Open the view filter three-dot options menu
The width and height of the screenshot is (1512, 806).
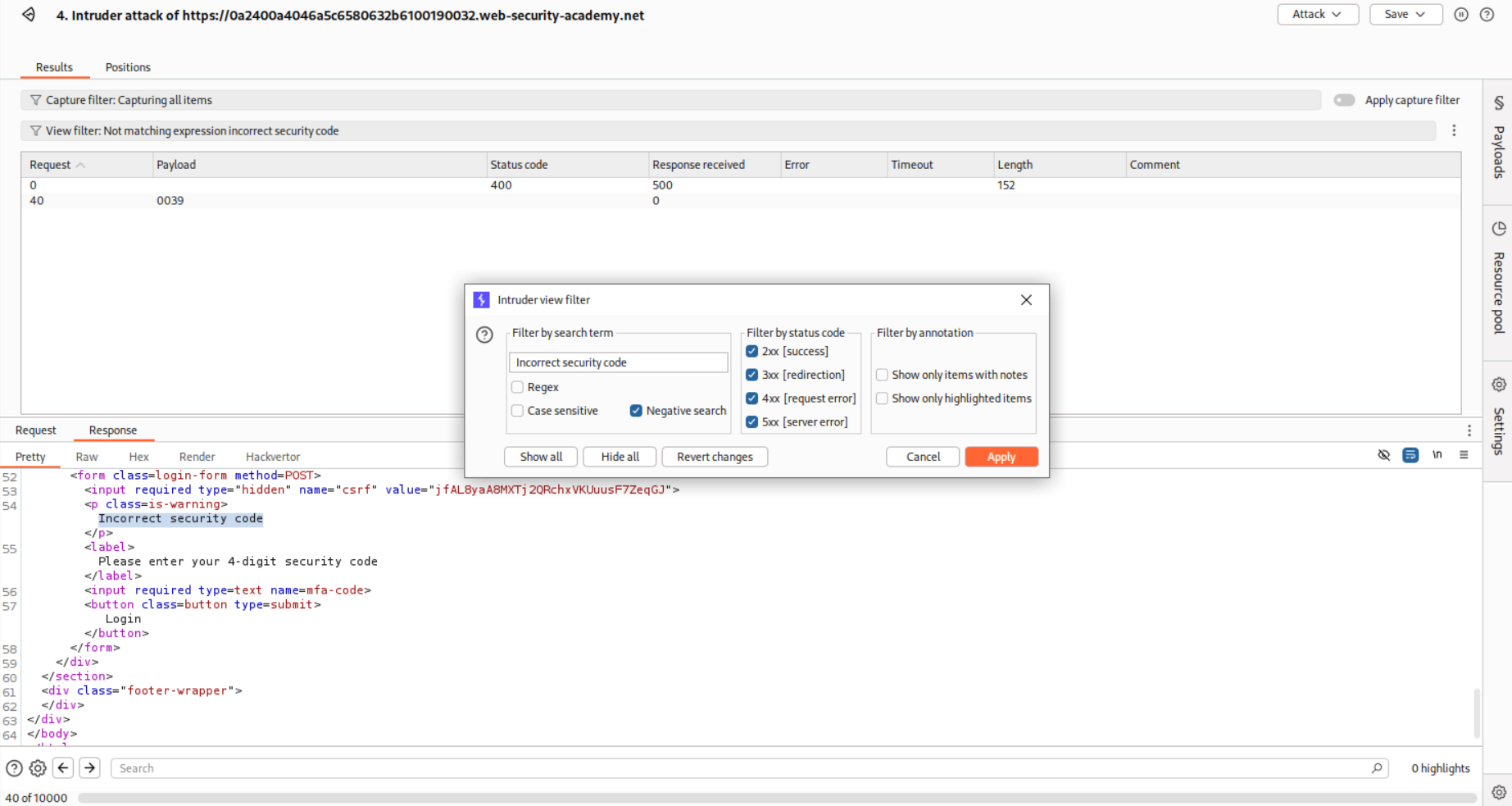[1454, 131]
